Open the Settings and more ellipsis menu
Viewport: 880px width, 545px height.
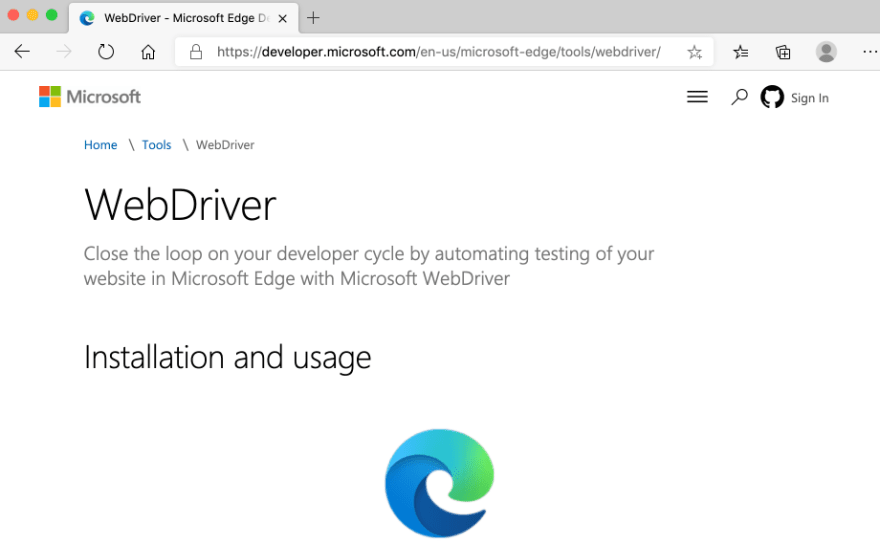(870, 52)
